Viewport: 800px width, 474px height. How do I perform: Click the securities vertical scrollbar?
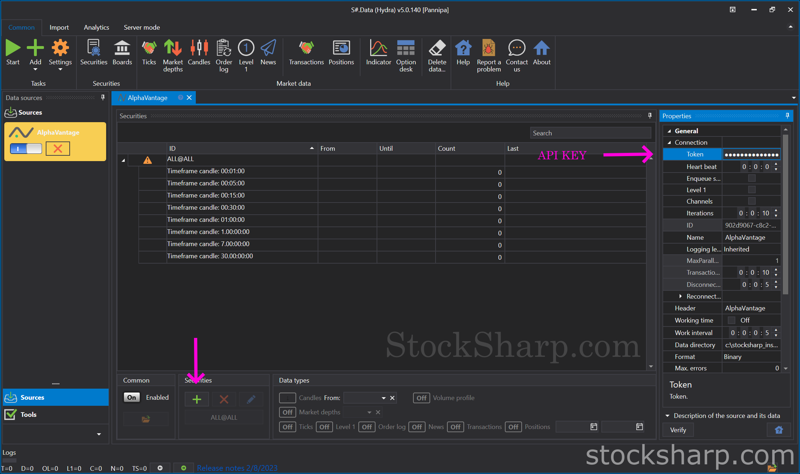[x=651, y=250]
